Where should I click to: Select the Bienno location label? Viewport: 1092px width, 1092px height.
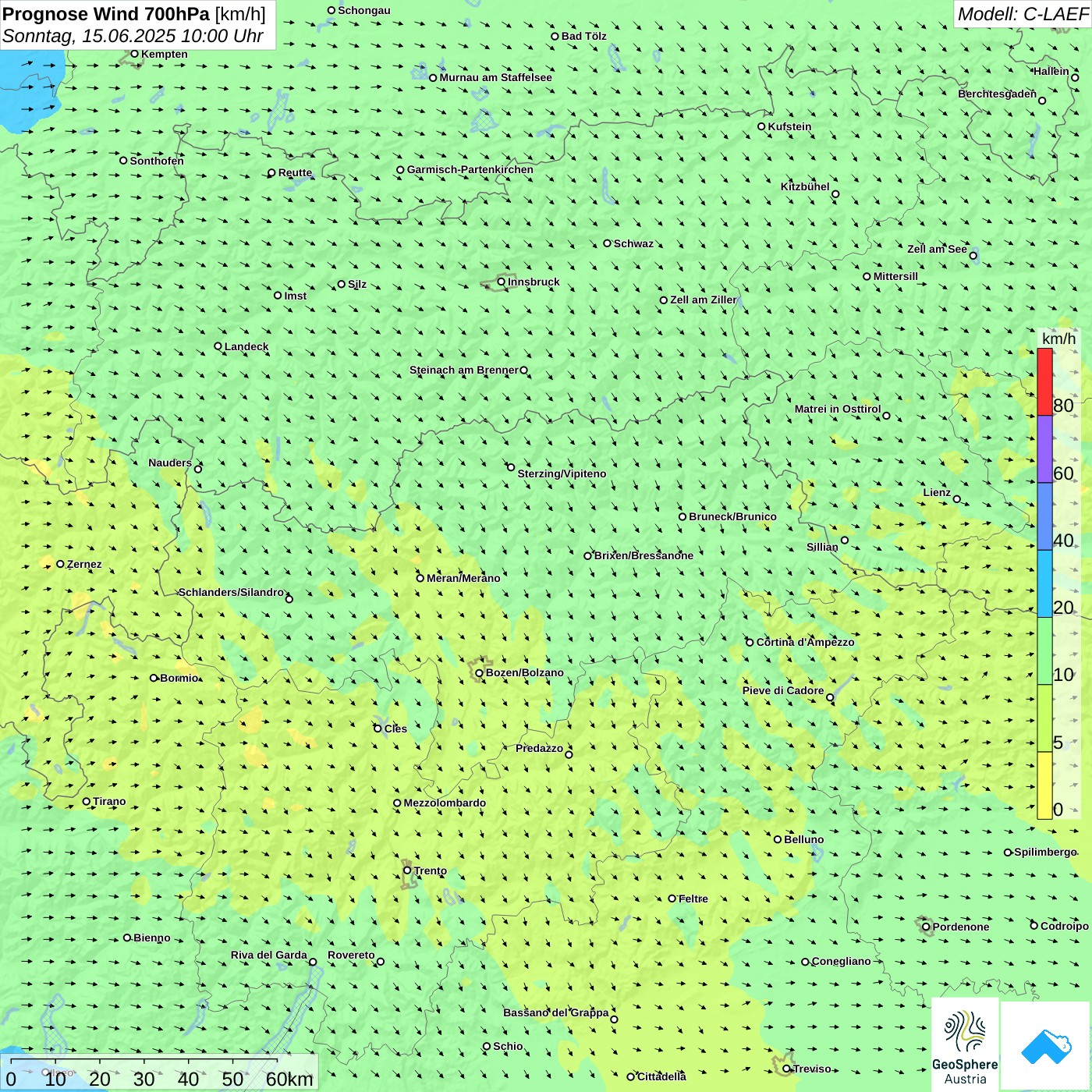[x=151, y=938]
